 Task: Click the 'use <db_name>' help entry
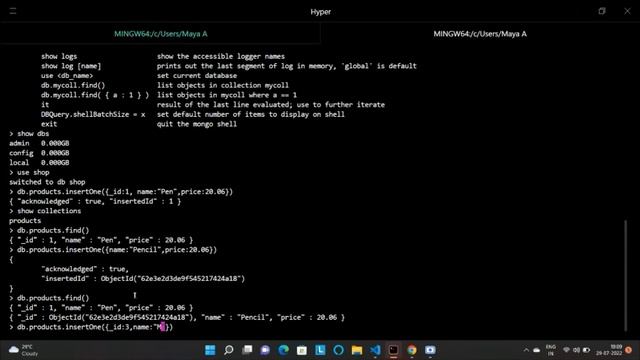coord(67,76)
